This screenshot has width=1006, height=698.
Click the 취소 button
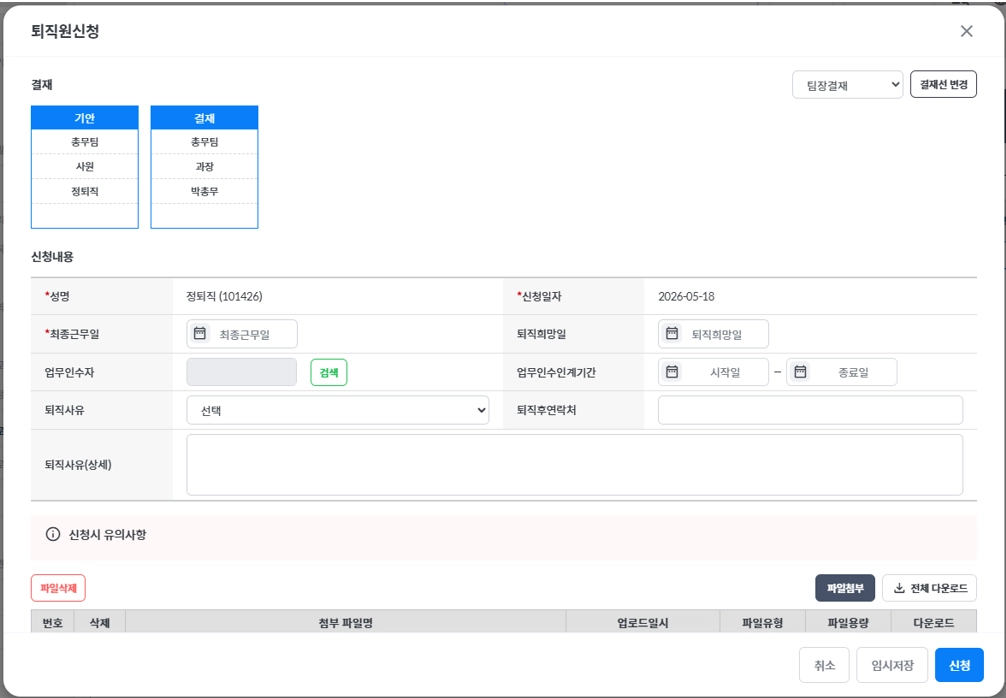point(824,665)
